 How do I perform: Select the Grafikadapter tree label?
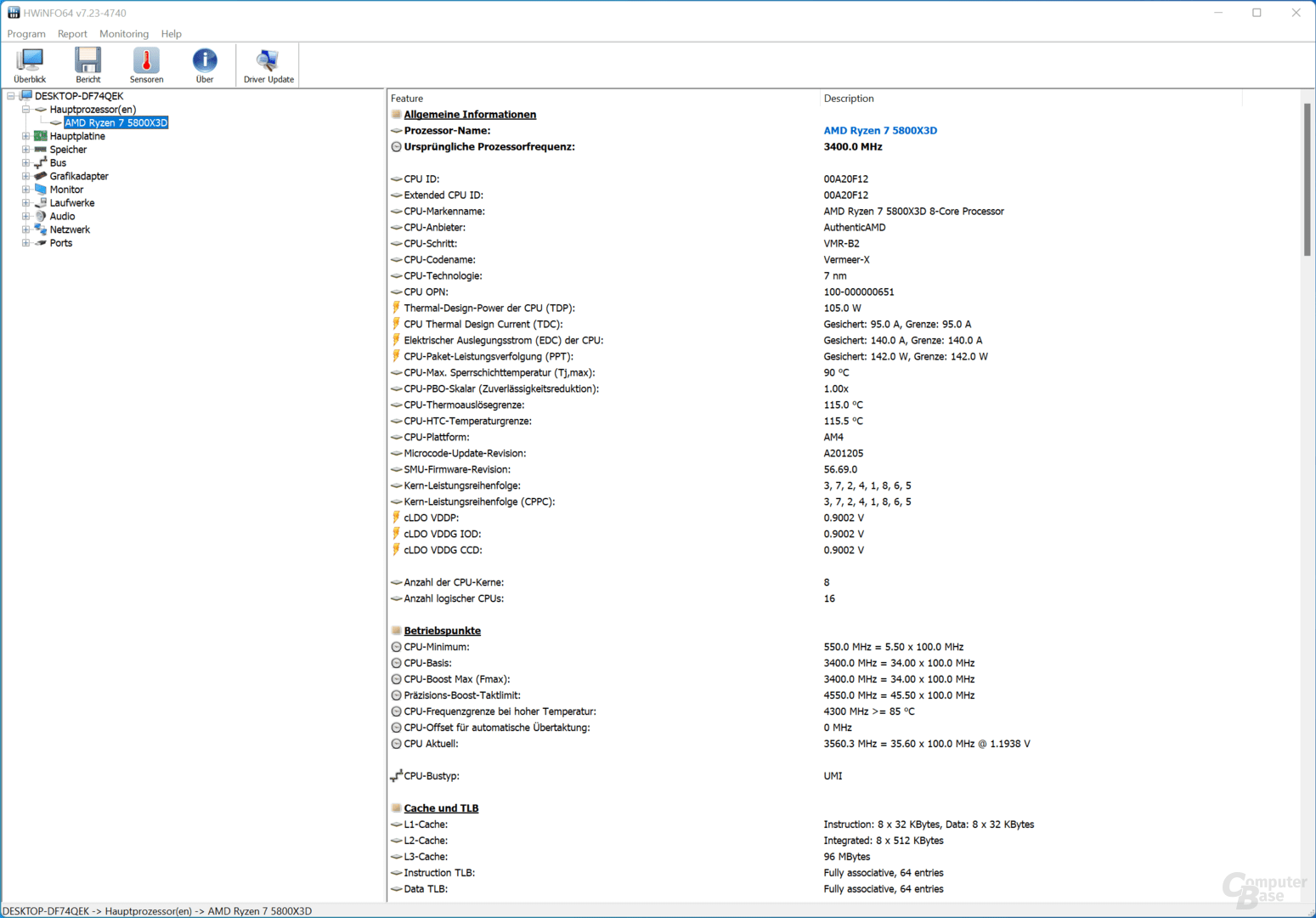tap(79, 176)
